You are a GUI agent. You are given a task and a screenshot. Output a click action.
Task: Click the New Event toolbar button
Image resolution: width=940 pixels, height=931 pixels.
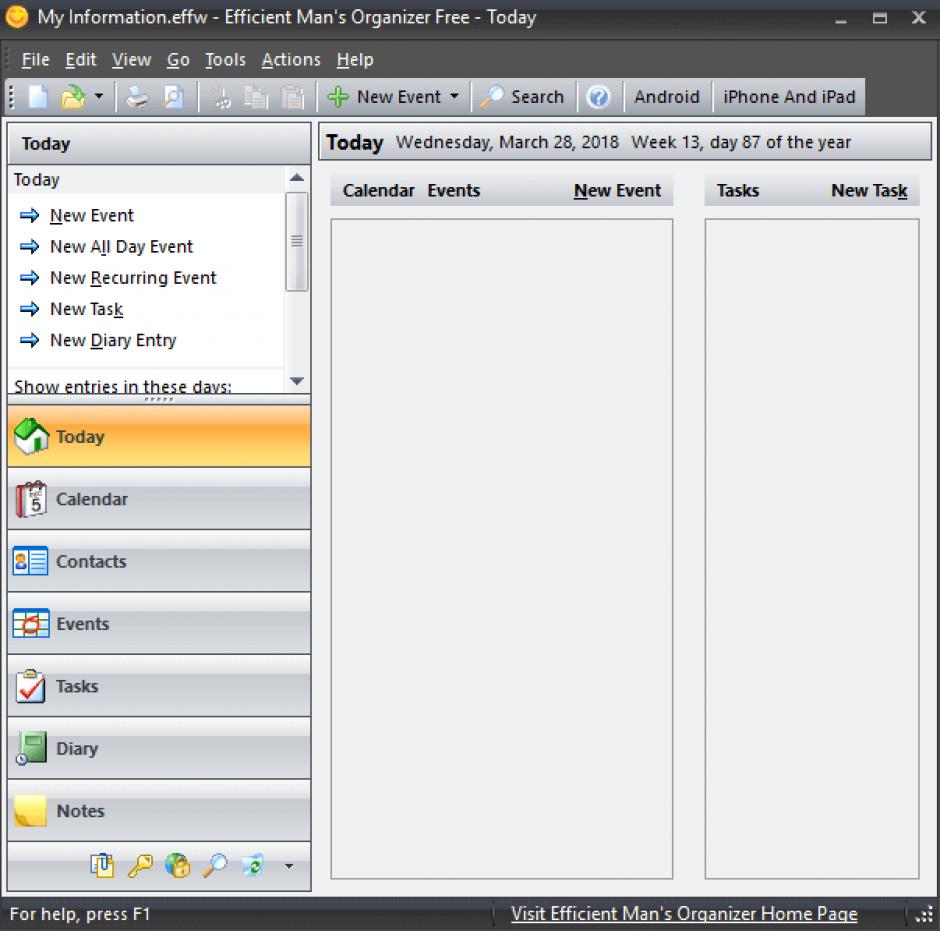pyautogui.click(x=385, y=97)
